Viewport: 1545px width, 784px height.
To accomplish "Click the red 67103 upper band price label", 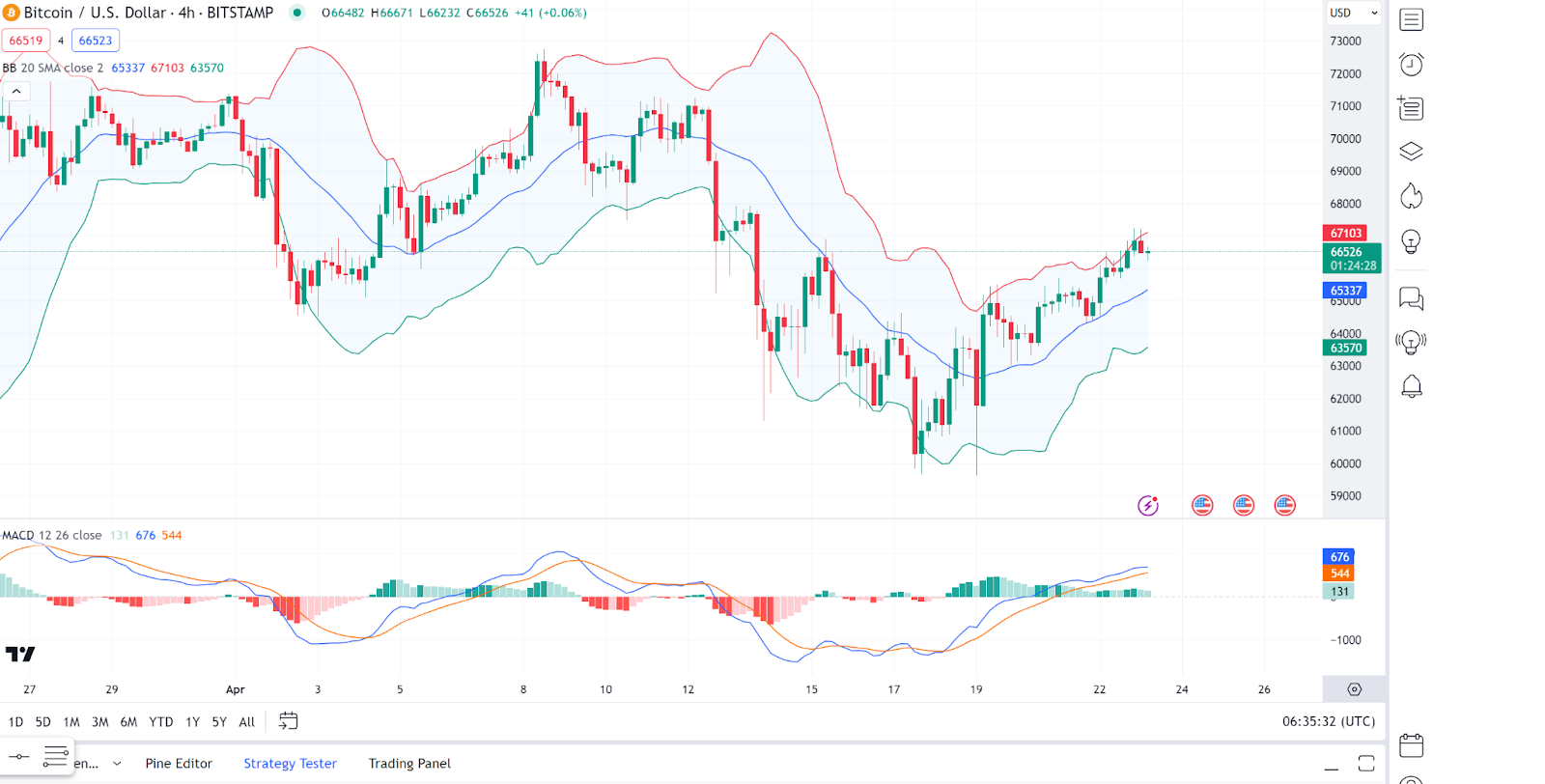I will (x=1346, y=233).
